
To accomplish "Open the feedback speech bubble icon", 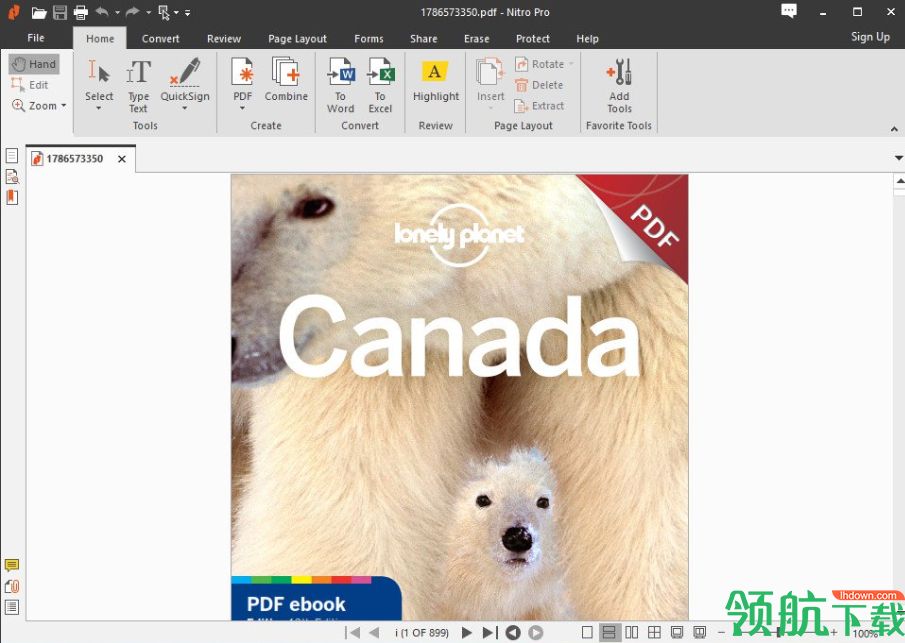I will 788,11.
